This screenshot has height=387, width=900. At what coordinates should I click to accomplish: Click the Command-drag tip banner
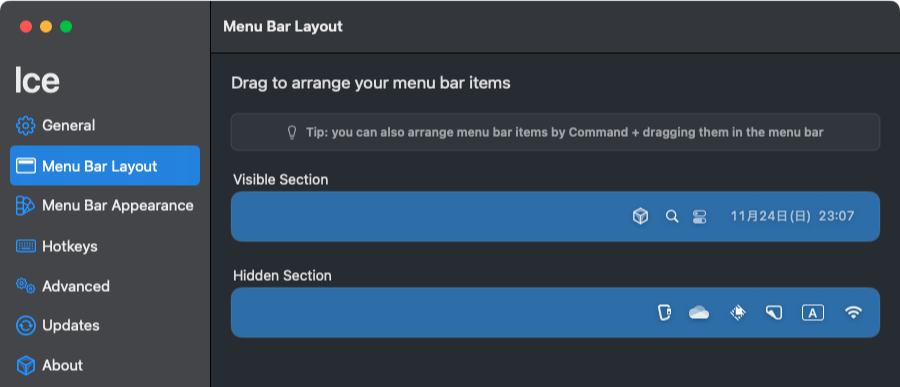(x=555, y=132)
